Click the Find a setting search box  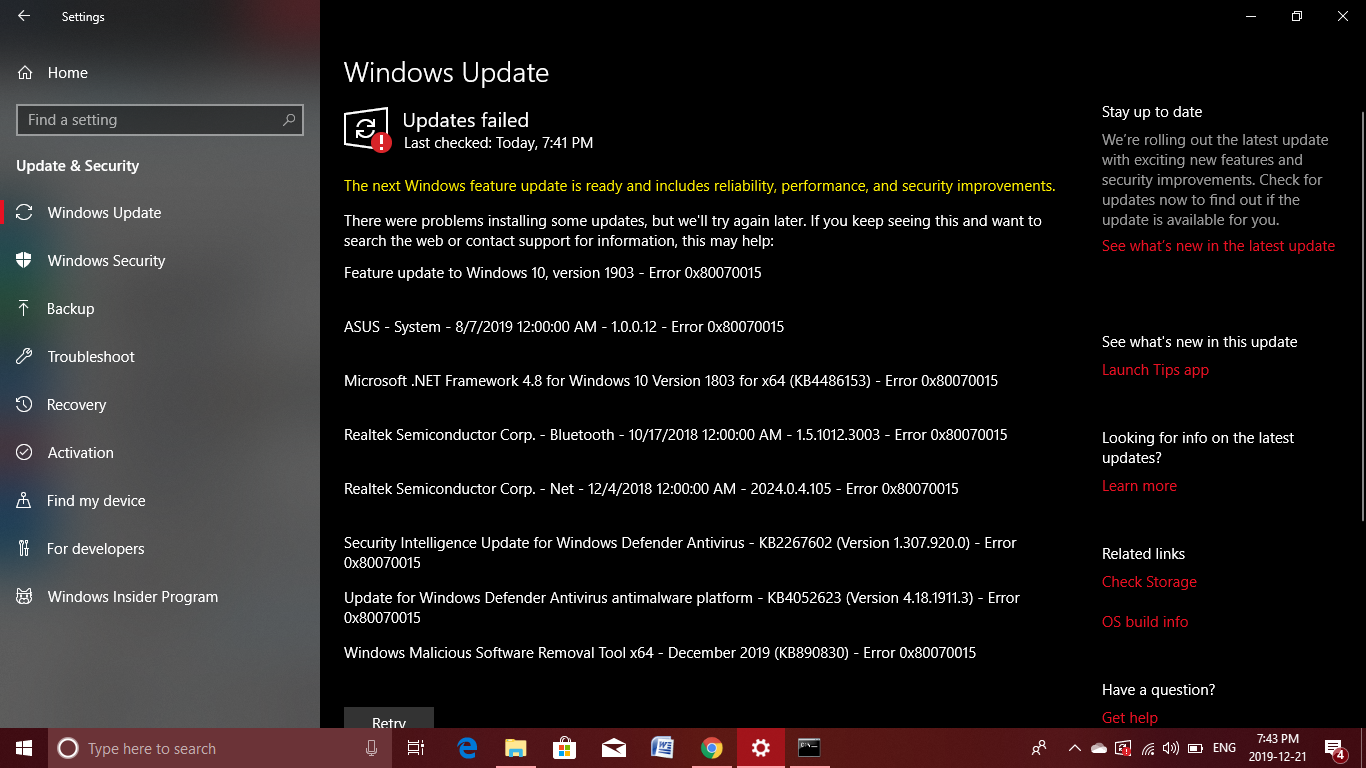click(x=160, y=120)
